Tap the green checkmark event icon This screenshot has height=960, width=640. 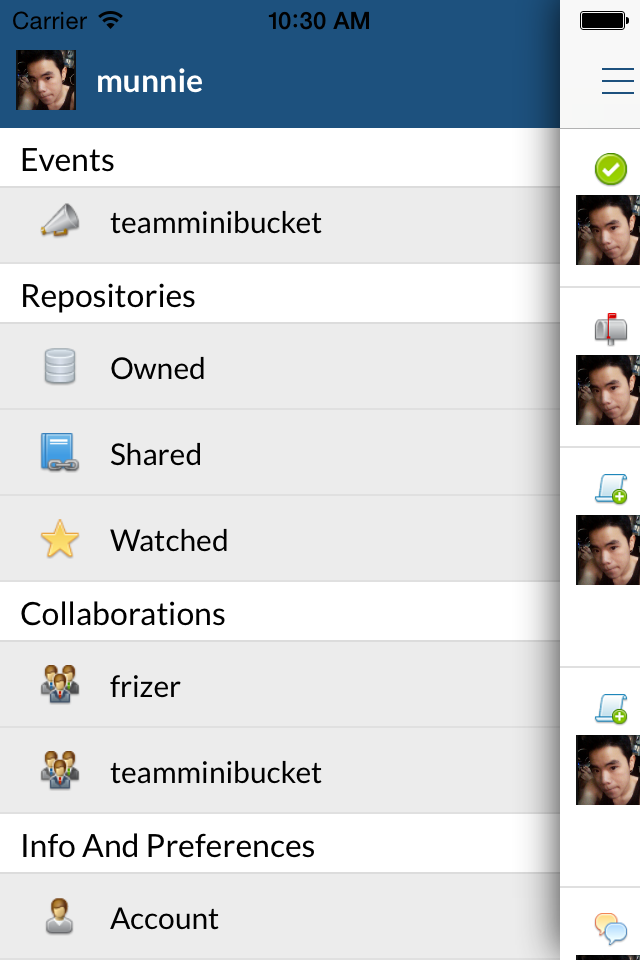[611, 169]
